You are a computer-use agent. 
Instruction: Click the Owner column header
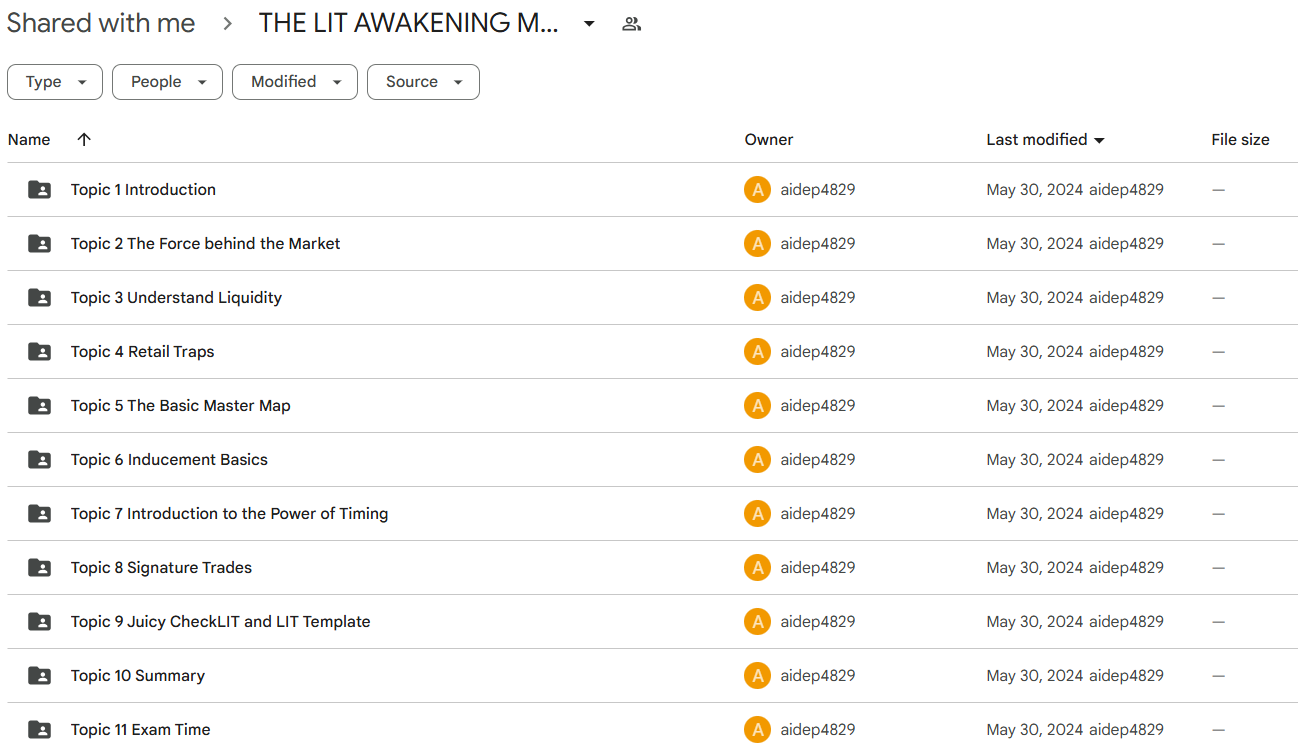(x=769, y=140)
